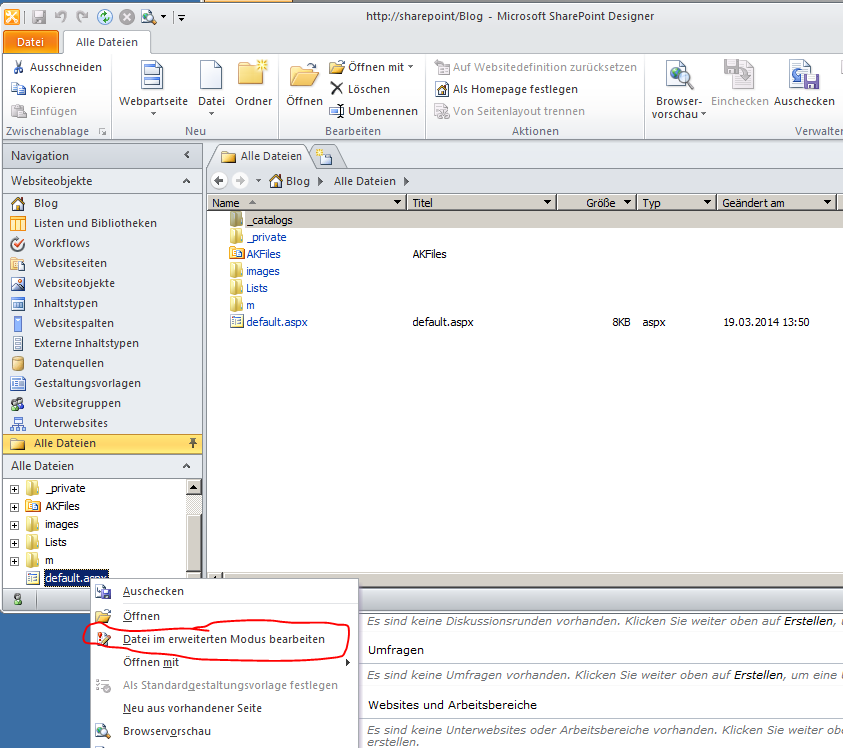Viewport: 843px width, 748px height.
Task: Select the _catalogs folder row
Action: [525, 220]
